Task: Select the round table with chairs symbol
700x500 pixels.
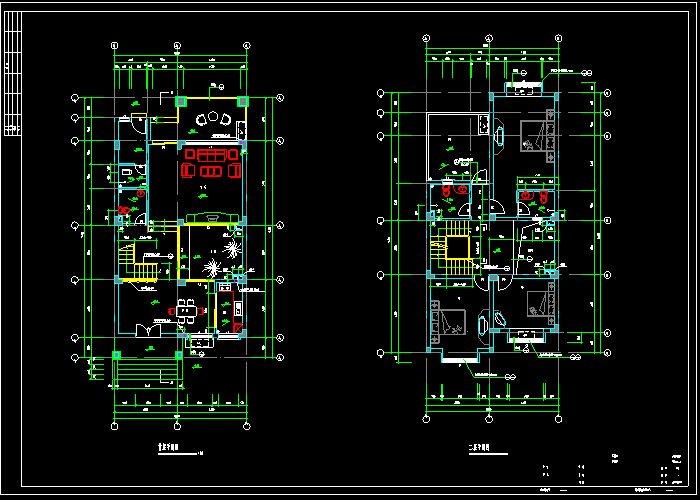Action: point(213,121)
